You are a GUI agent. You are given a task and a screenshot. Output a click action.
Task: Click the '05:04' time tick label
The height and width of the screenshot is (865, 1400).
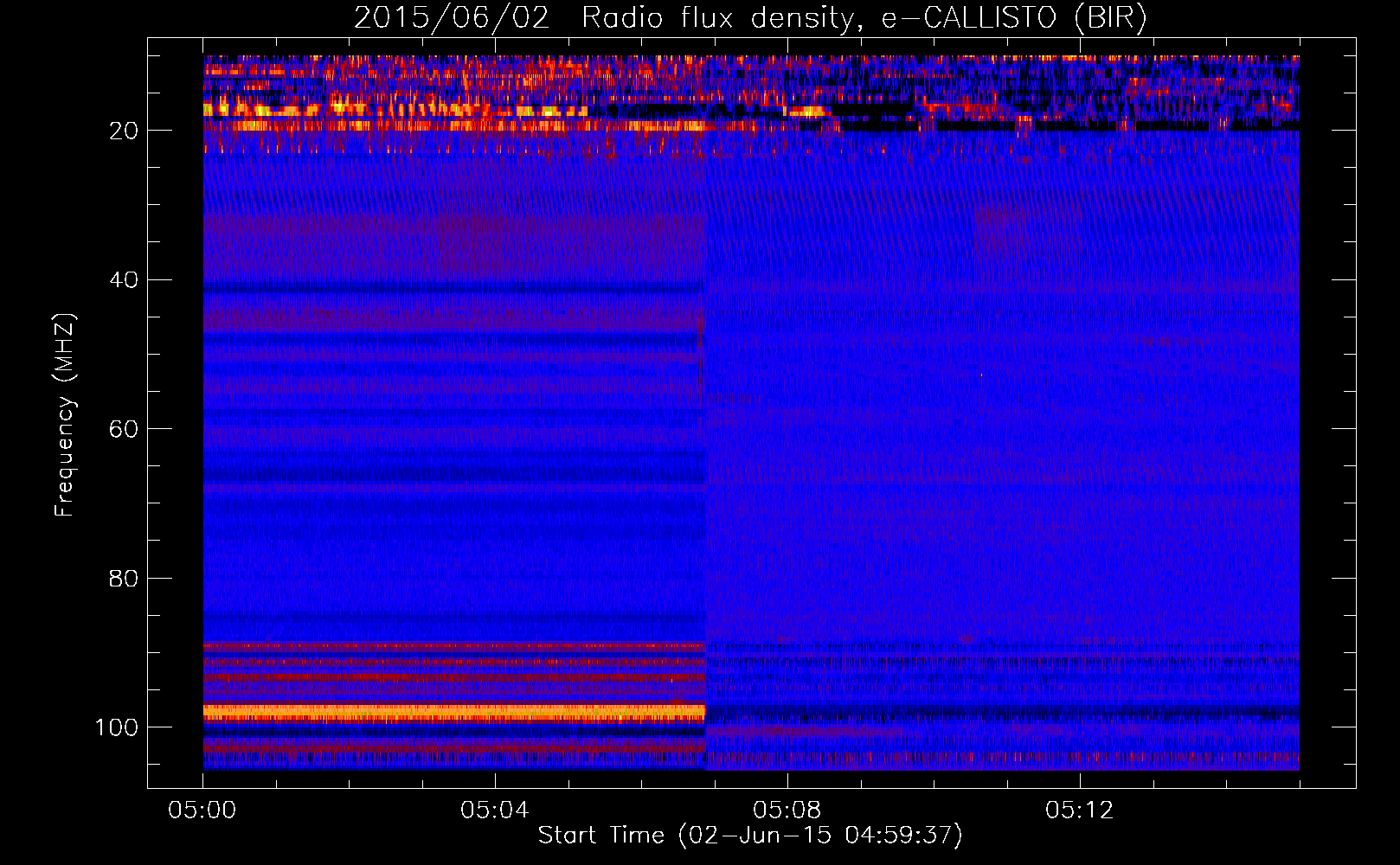pos(495,811)
